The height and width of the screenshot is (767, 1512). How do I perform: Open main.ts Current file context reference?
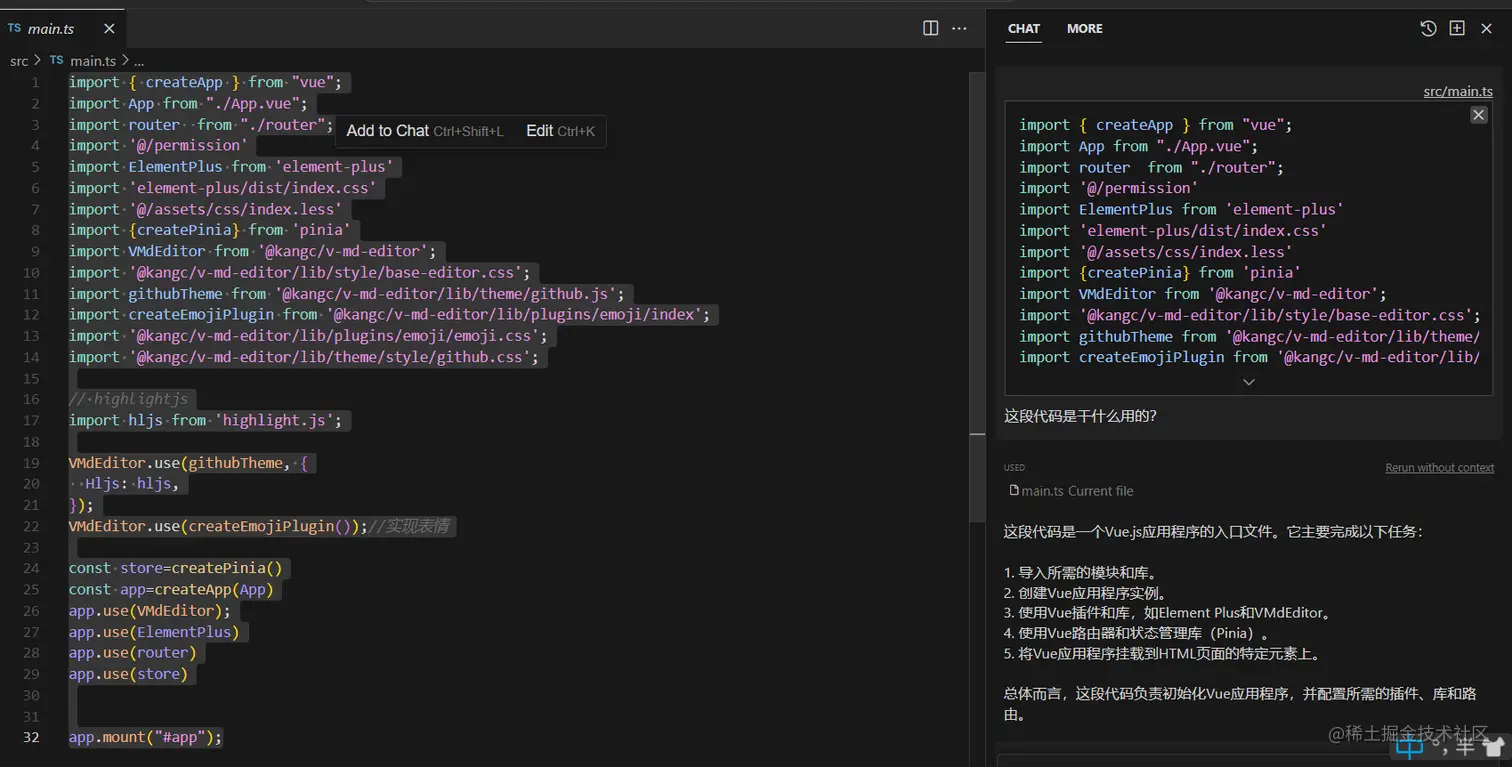click(1072, 491)
